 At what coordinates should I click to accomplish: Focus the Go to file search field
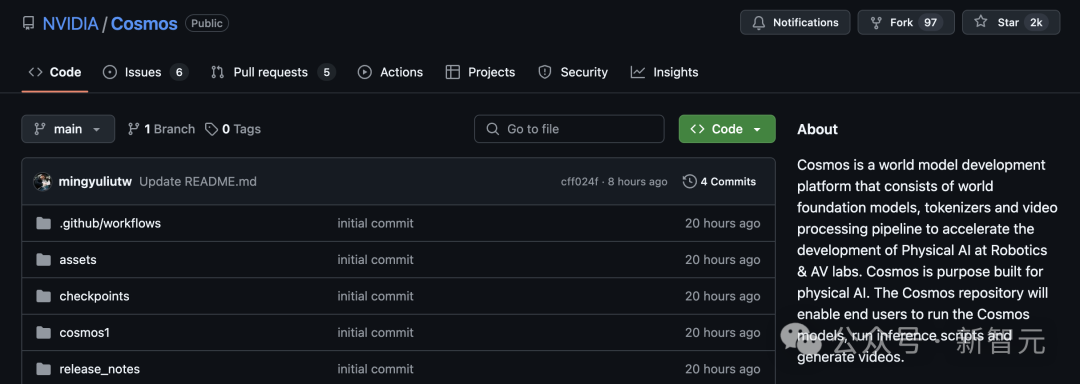coord(569,129)
